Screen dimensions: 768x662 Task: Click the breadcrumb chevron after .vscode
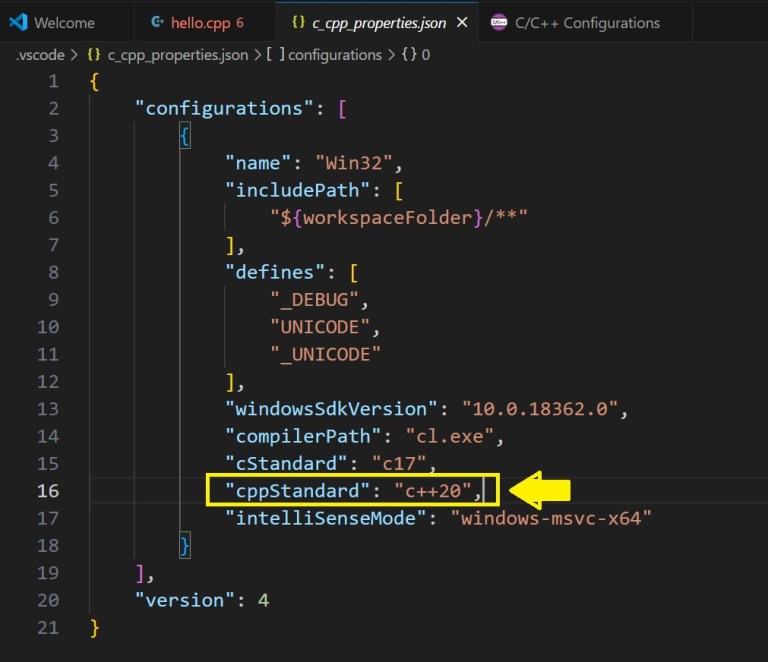tap(74, 55)
